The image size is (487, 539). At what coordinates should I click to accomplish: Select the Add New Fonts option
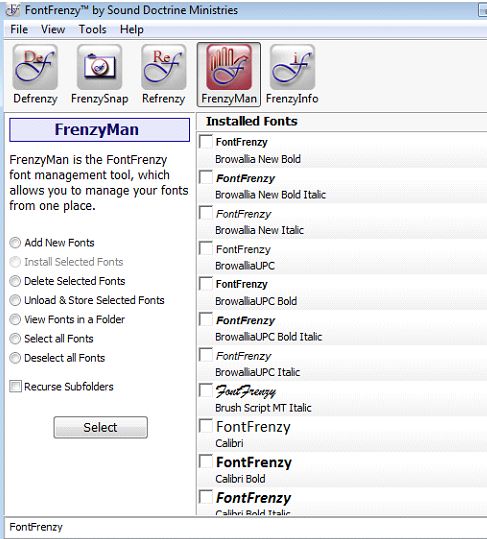pos(15,243)
